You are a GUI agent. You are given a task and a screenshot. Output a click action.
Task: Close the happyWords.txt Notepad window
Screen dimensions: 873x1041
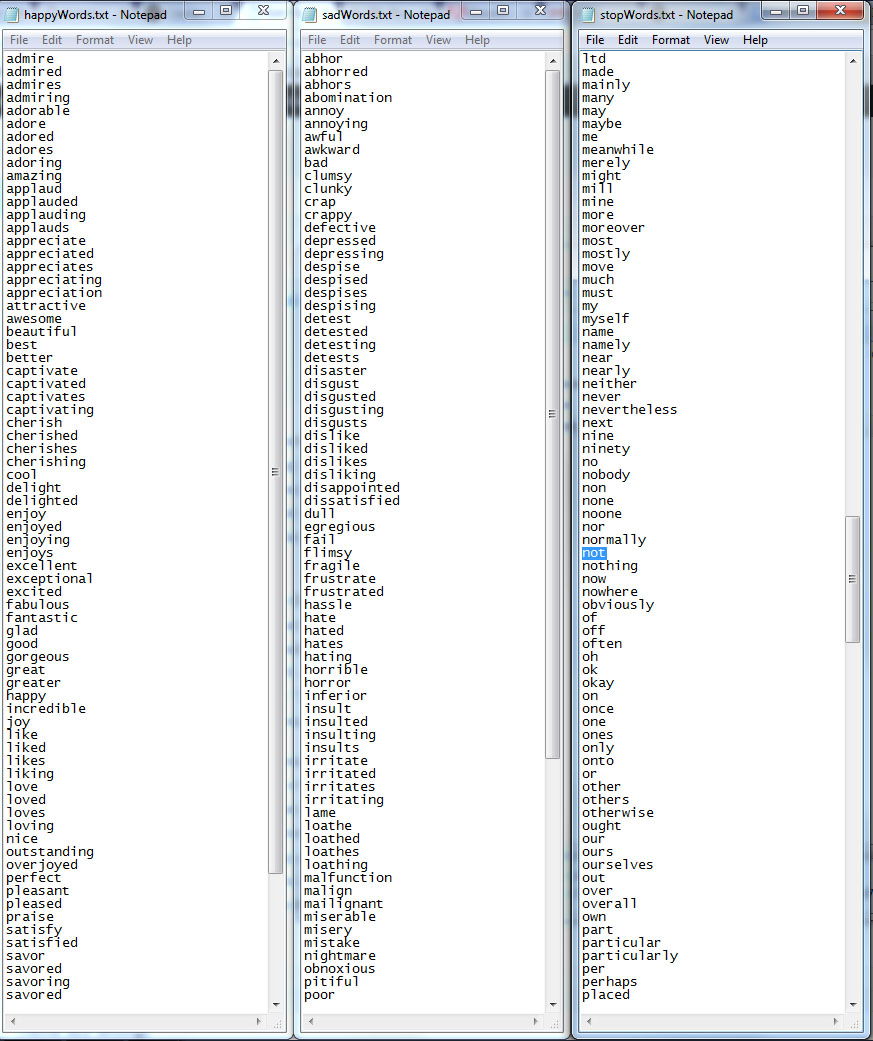tap(264, 11)
